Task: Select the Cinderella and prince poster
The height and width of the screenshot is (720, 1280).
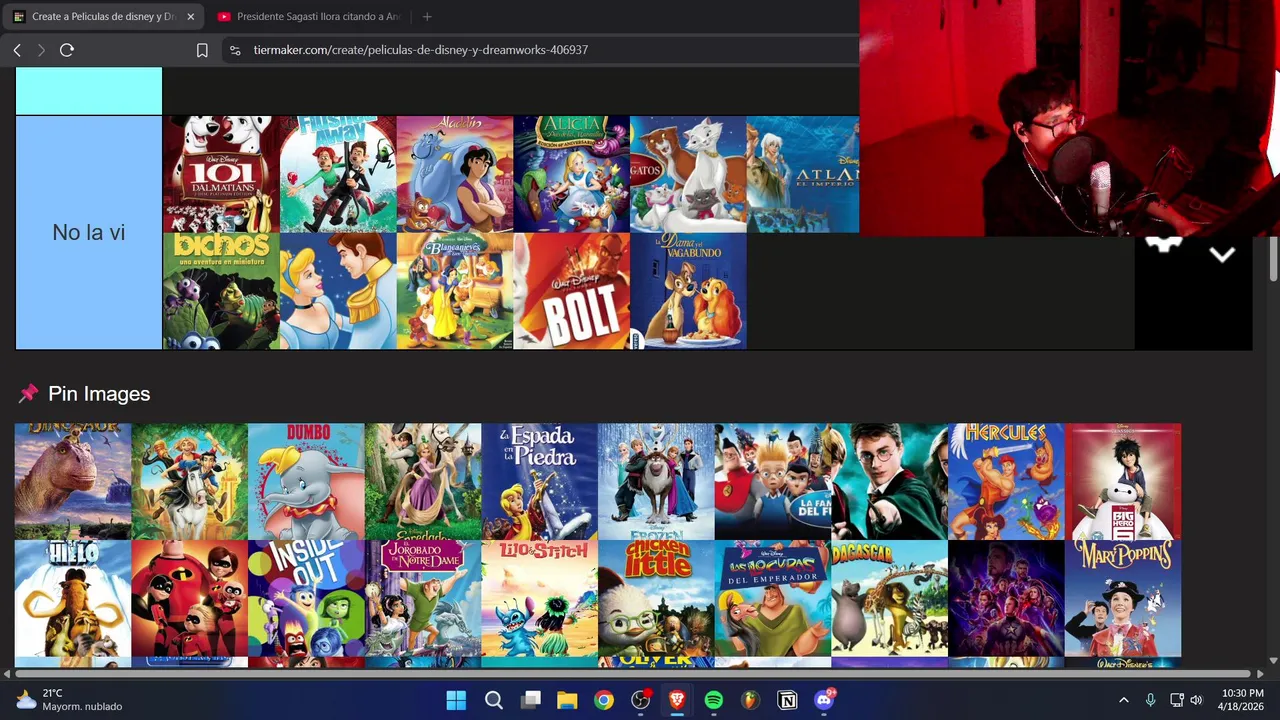Action: (x=338, y=291)
